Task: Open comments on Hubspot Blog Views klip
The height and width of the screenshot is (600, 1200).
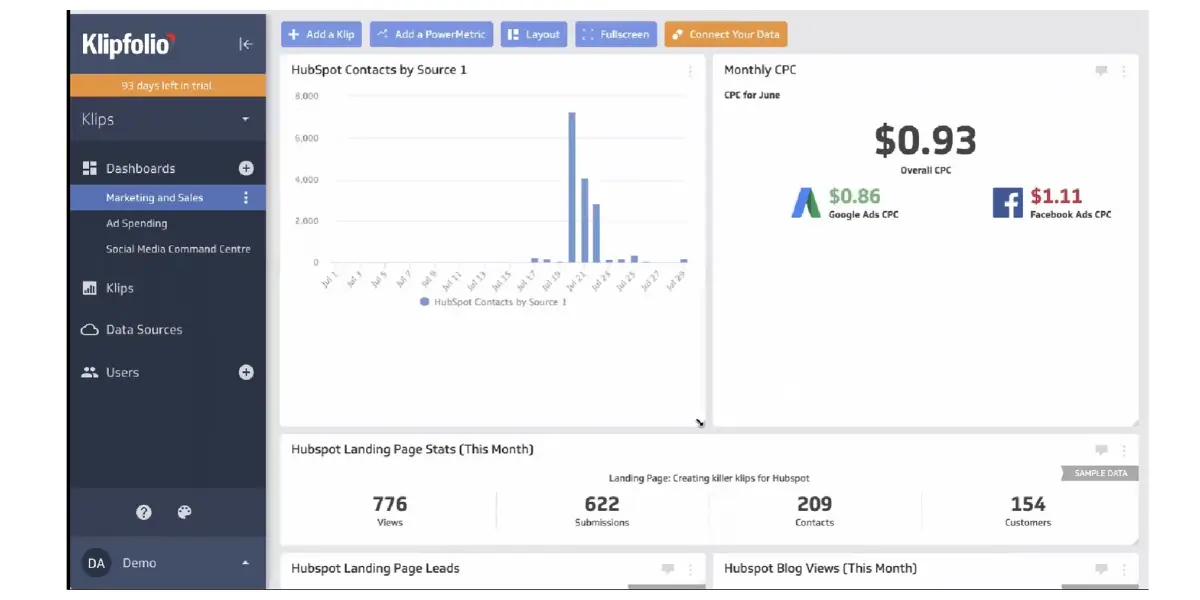Action: 1101,569
